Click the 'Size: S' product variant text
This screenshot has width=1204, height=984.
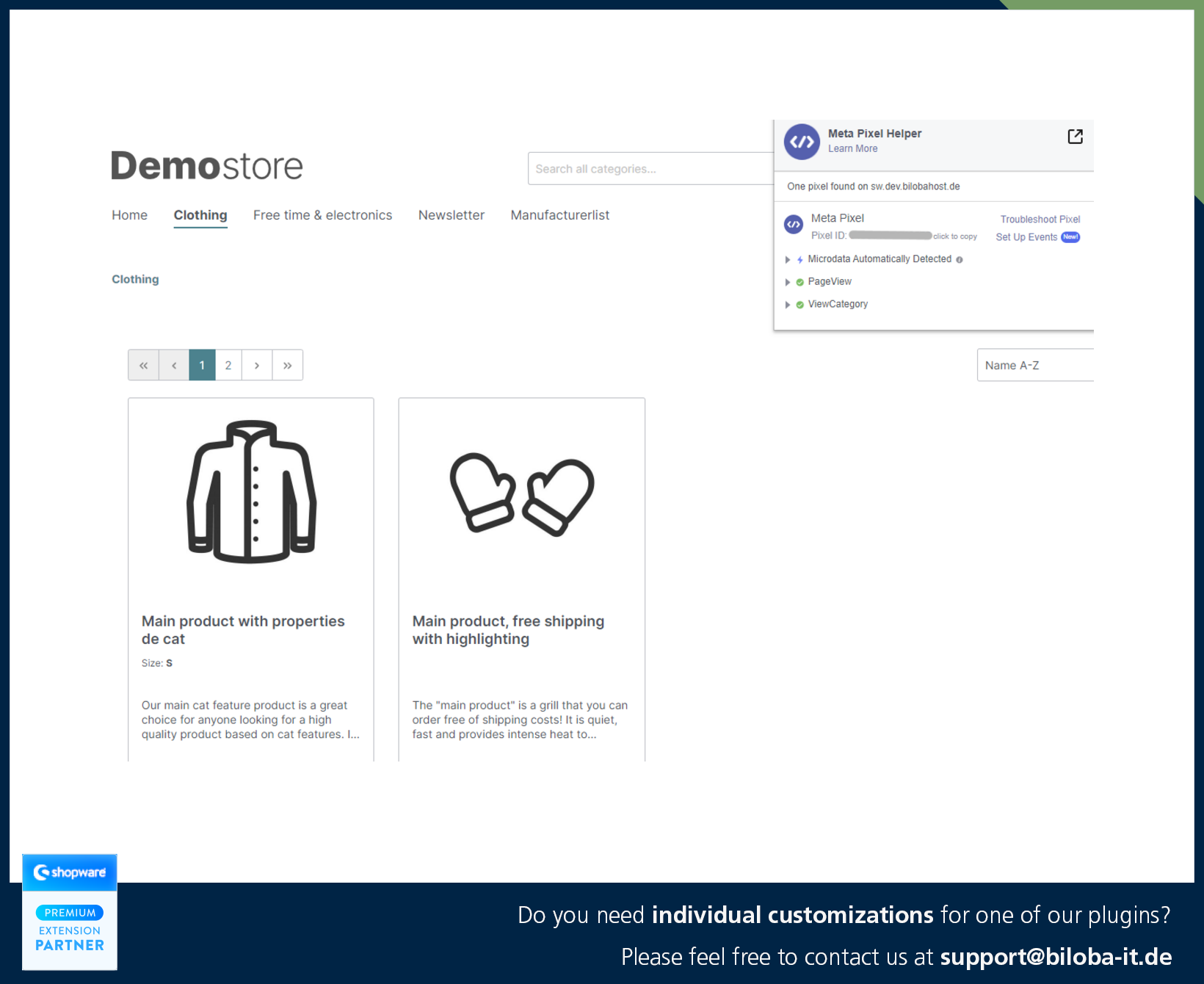[157, 663]
